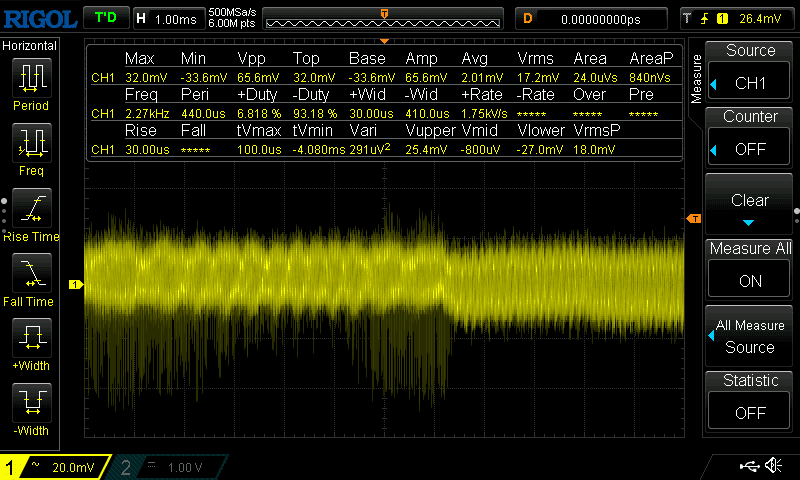Screen dimensions: 800x480
Task: Toggle the speaker sound icon
Action: [773, 466]
